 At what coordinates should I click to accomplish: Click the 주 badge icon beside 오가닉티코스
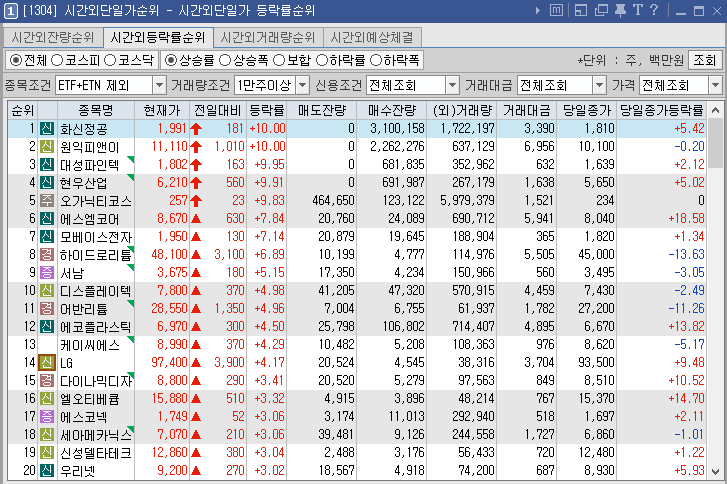(x=47, y=201)
